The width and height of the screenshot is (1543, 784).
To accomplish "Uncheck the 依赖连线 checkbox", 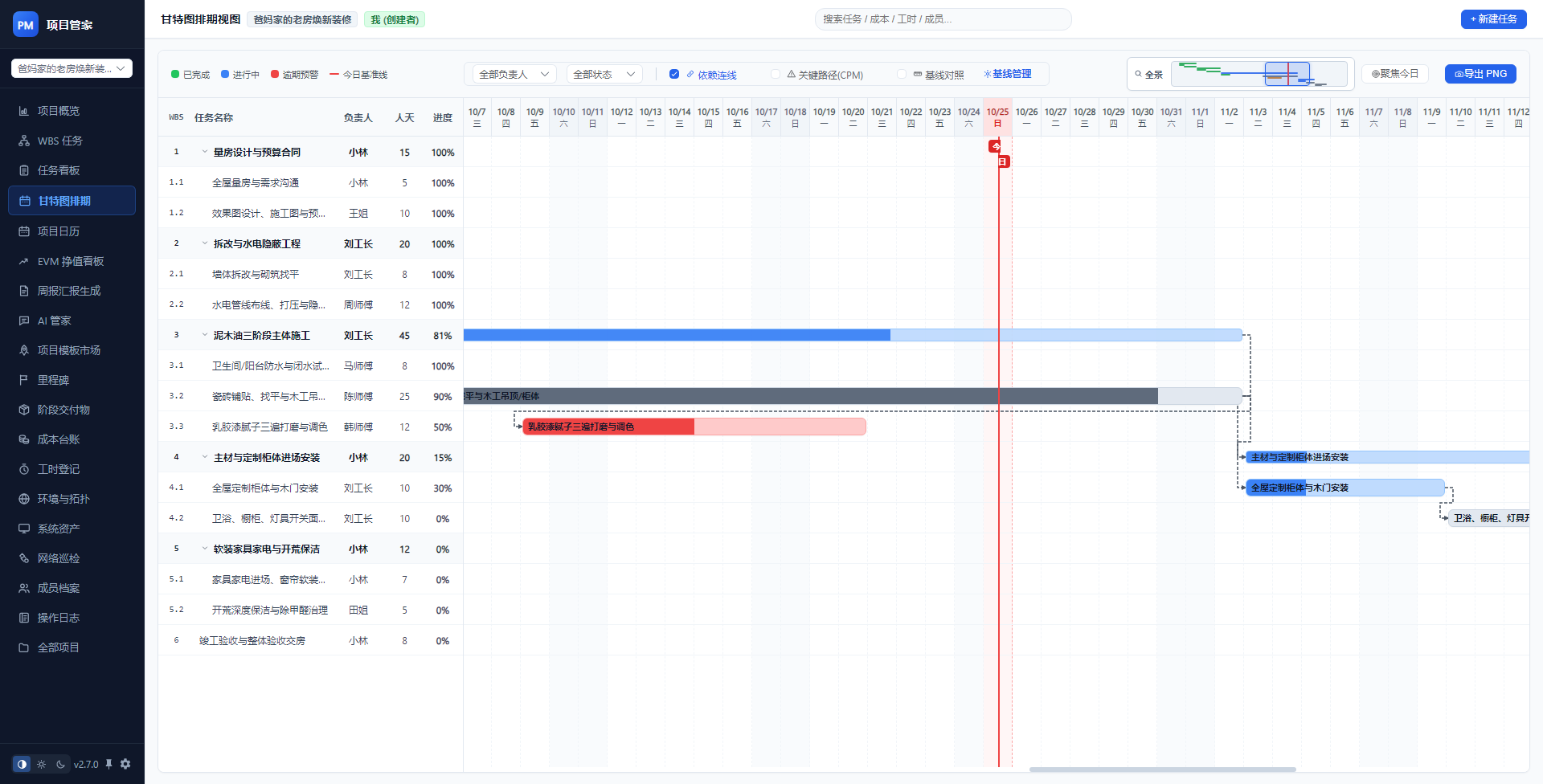I will (674, 74).
